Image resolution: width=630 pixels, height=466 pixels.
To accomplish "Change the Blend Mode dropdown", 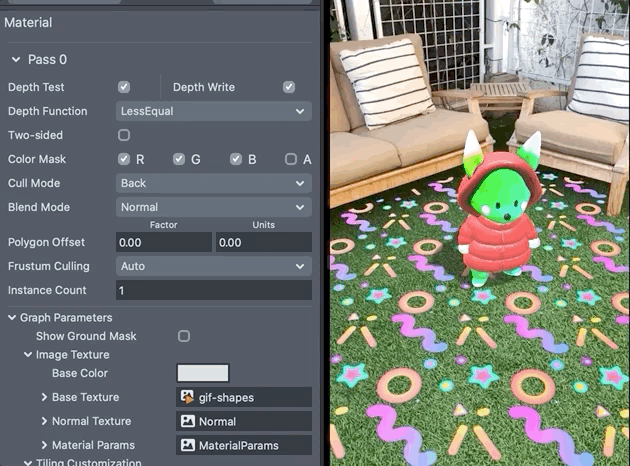I will [213, 207].
